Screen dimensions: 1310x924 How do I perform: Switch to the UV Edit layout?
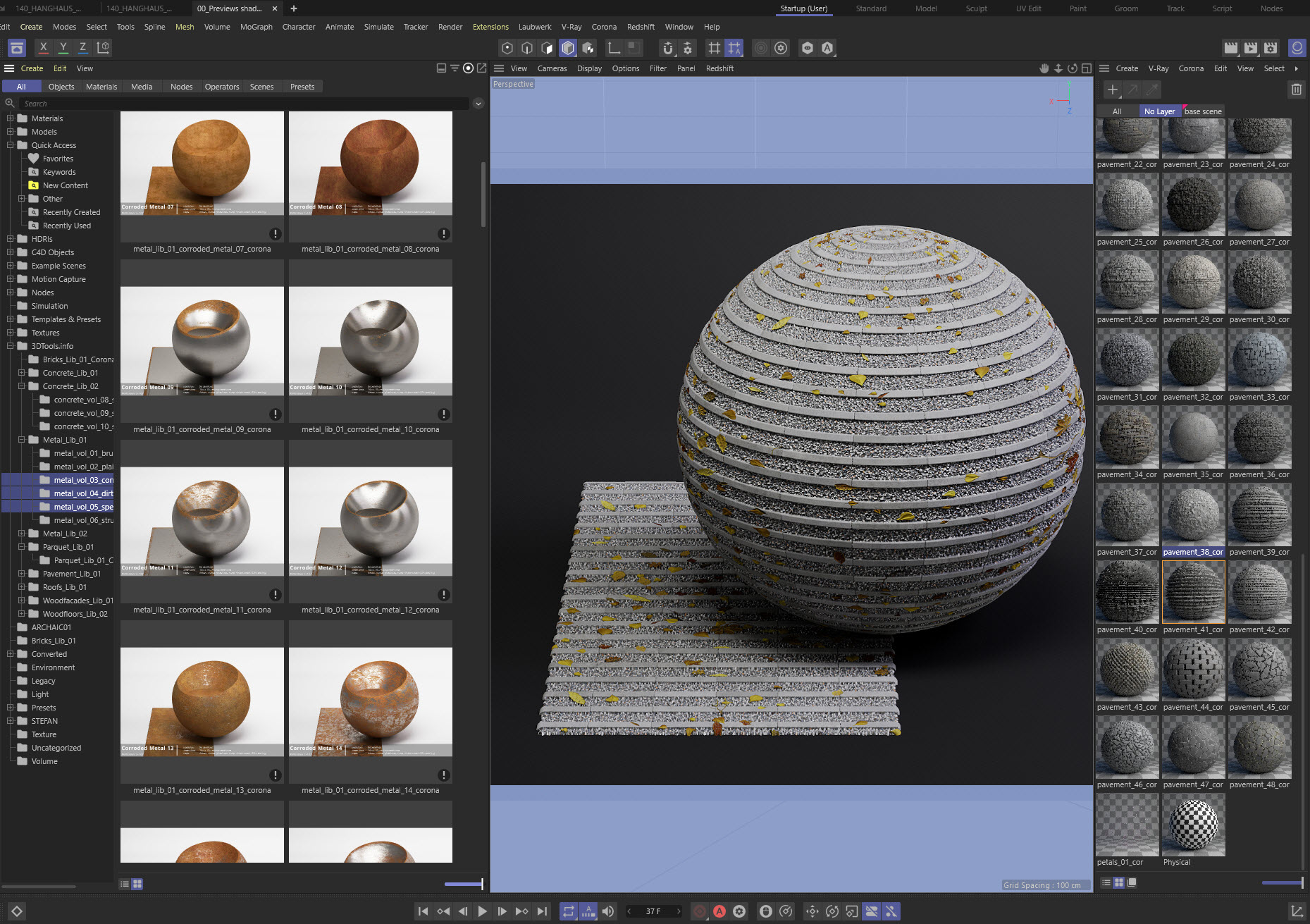point(1028,8)
